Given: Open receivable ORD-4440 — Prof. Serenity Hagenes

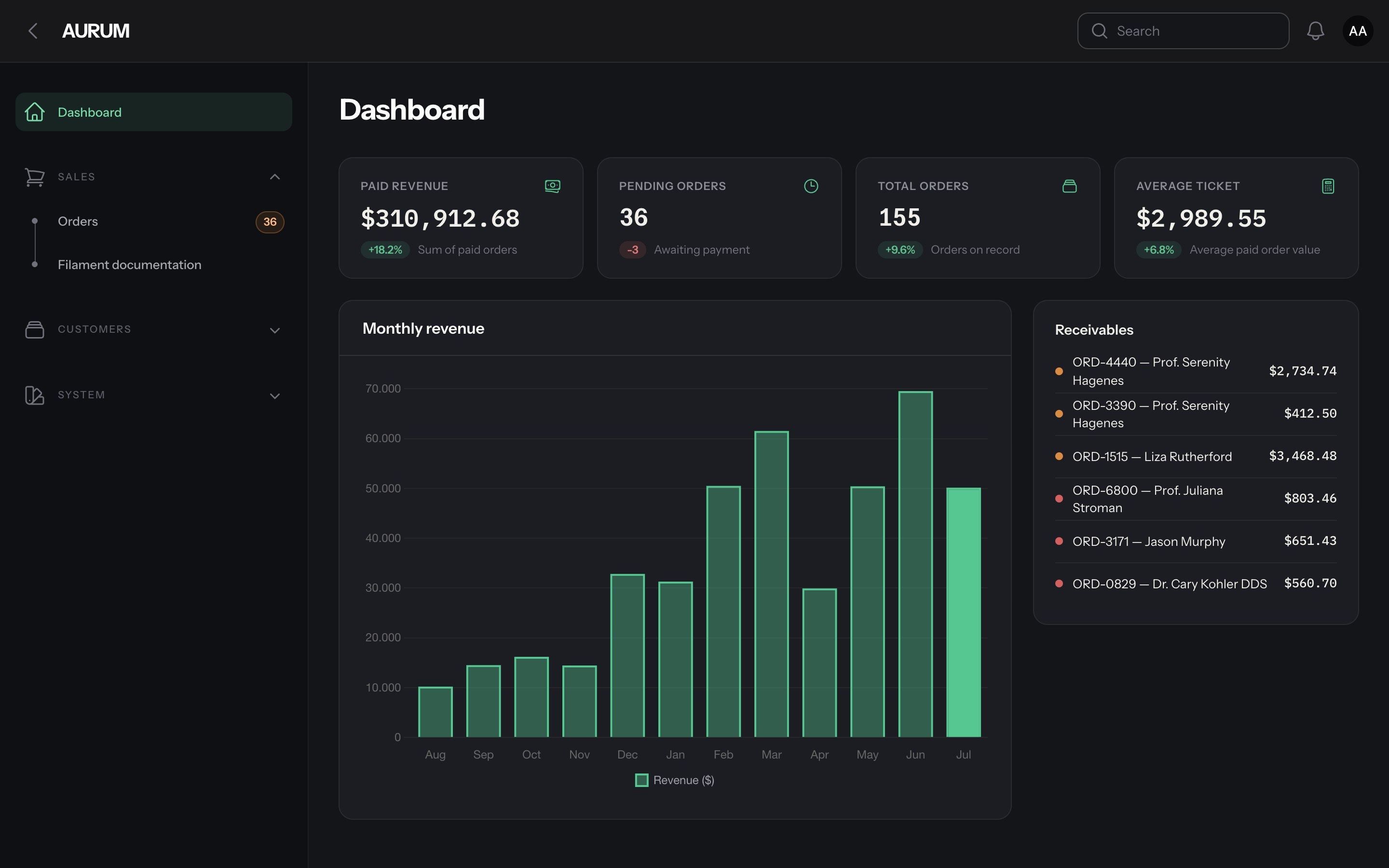Looking at the screenshot, I should (x=1196, y=371).
